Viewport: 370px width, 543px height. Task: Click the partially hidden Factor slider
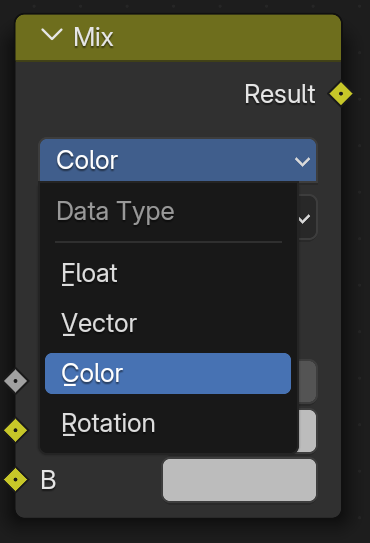tap(307, 381)
